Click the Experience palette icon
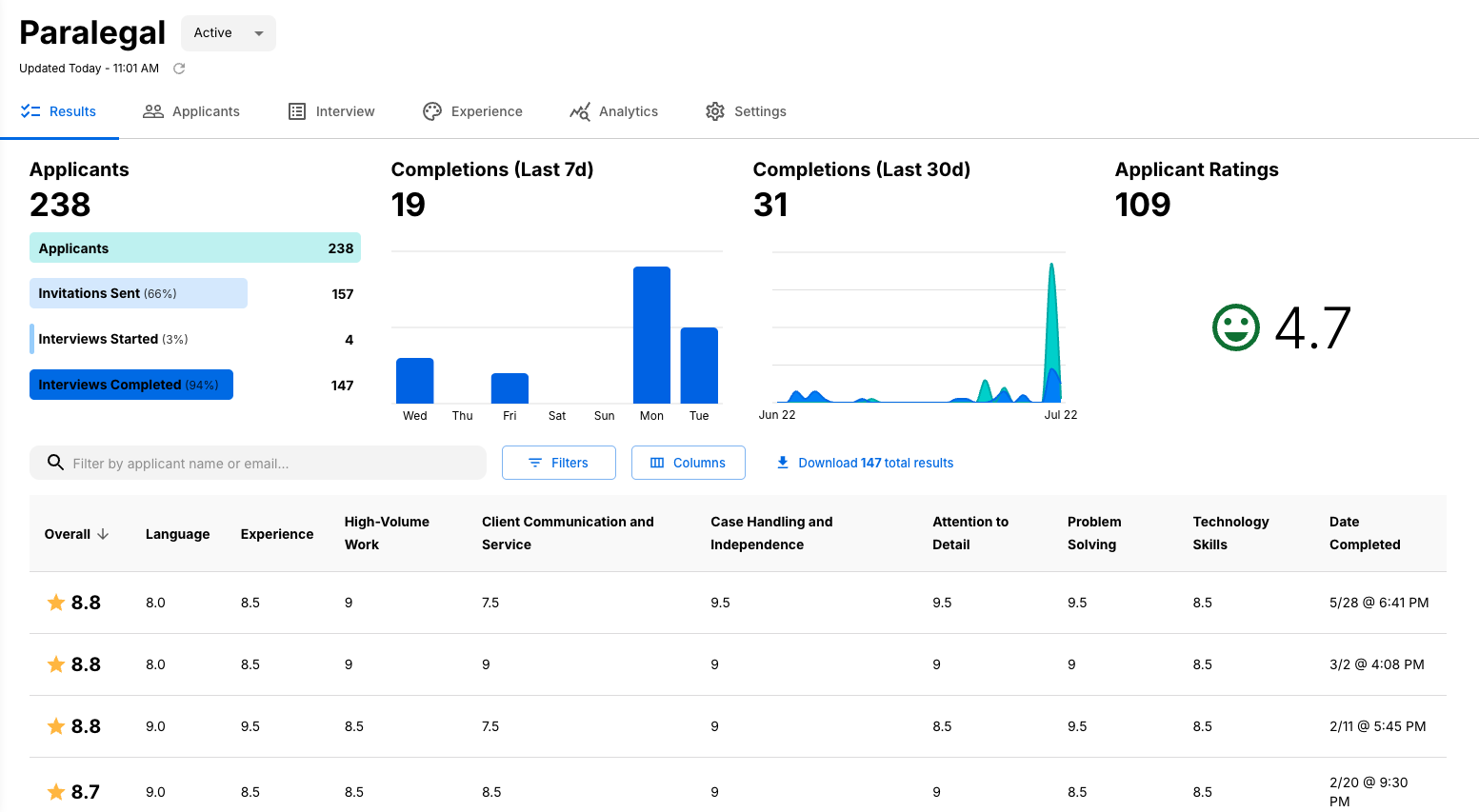Viewport: 1479px width, 812px height. pyautogui.click(x=432, y=111)
